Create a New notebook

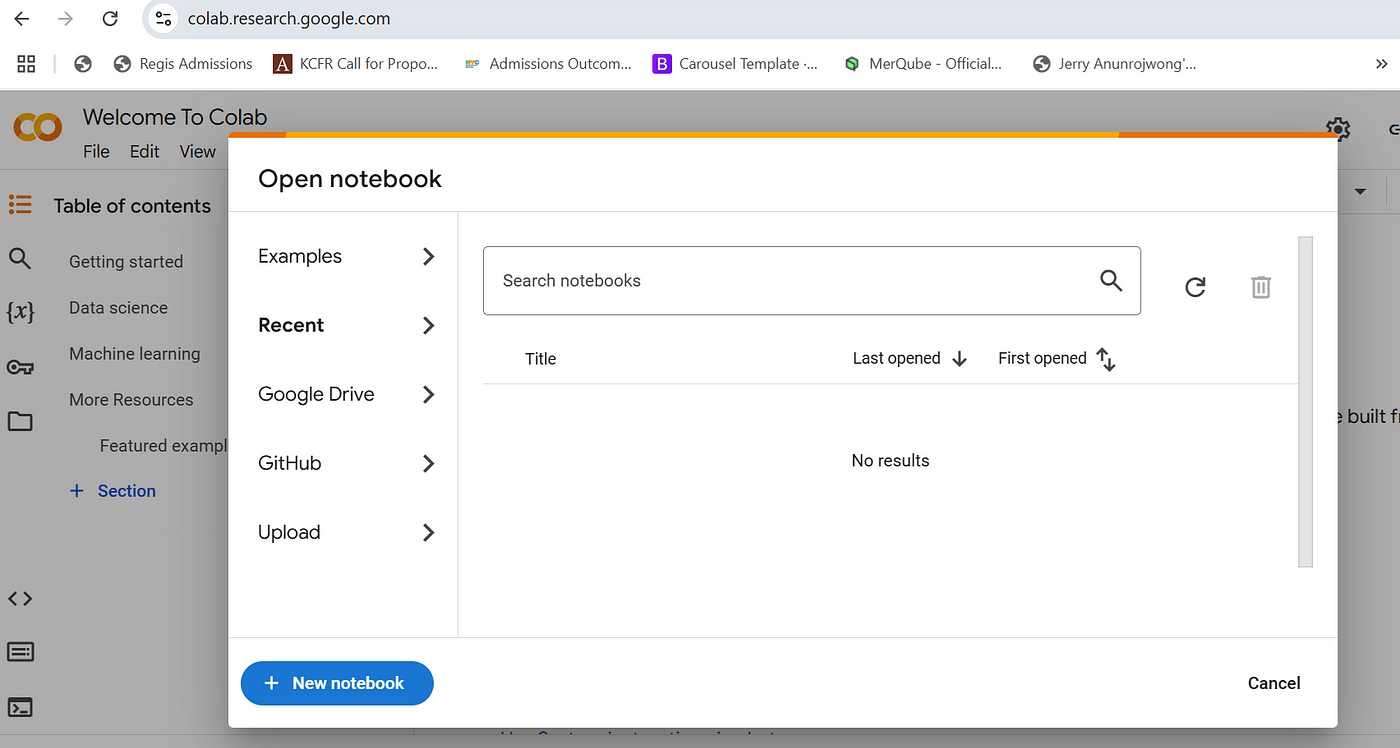[337, 683]
